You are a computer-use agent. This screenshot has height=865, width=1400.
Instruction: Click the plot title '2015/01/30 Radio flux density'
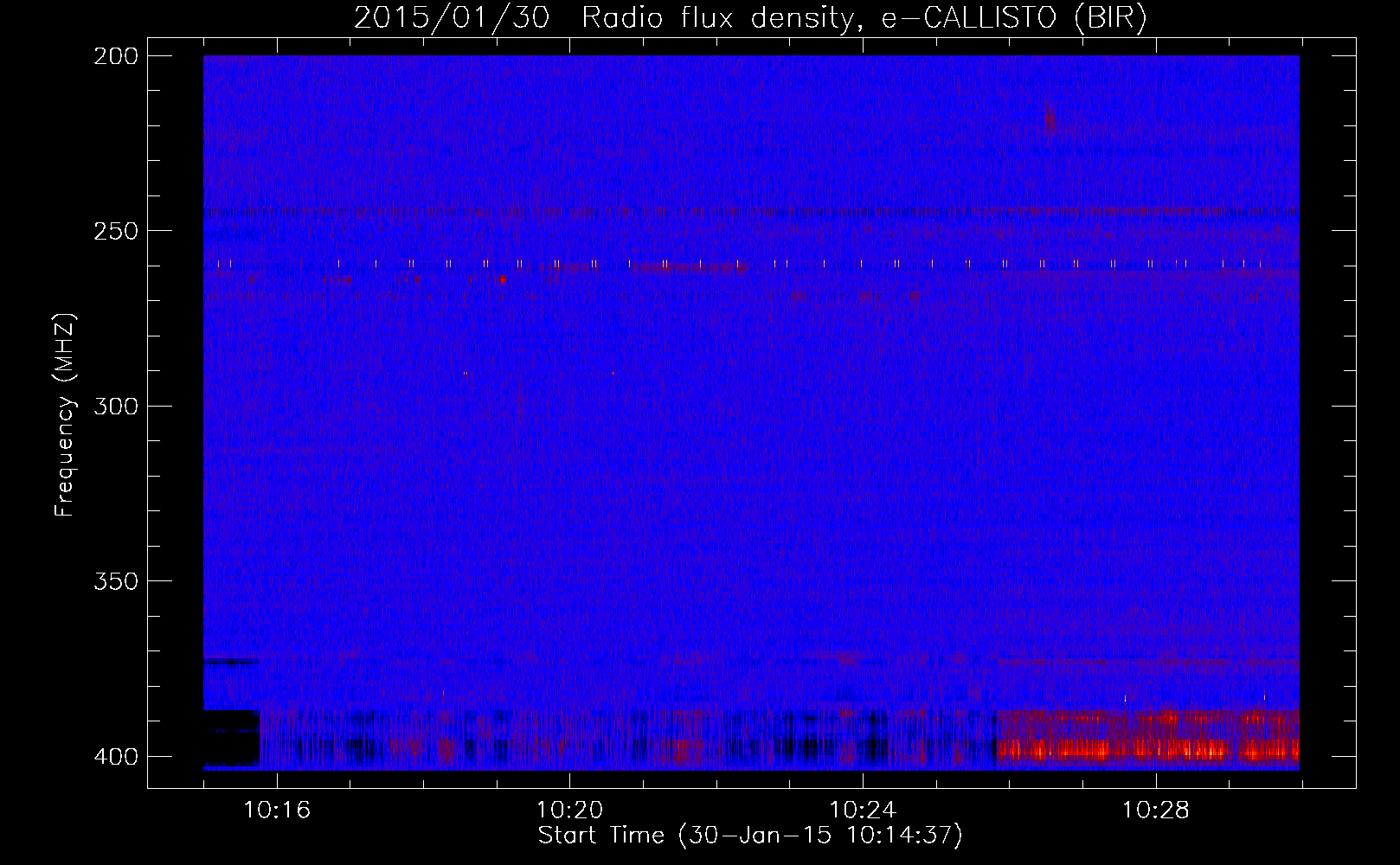(750, 18)
